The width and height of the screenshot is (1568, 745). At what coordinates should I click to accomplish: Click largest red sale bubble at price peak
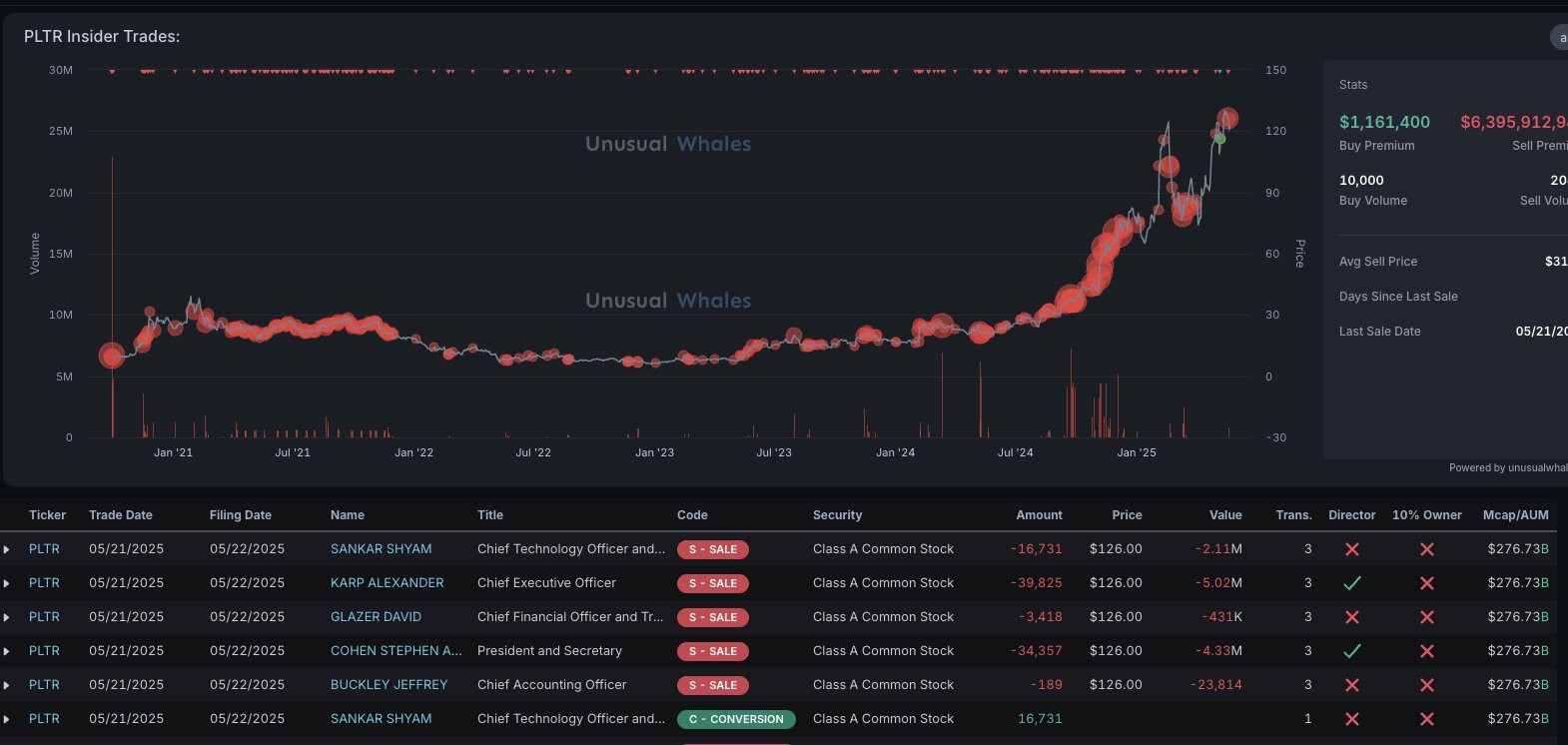pyautogui.click(x=1227, y=119)
